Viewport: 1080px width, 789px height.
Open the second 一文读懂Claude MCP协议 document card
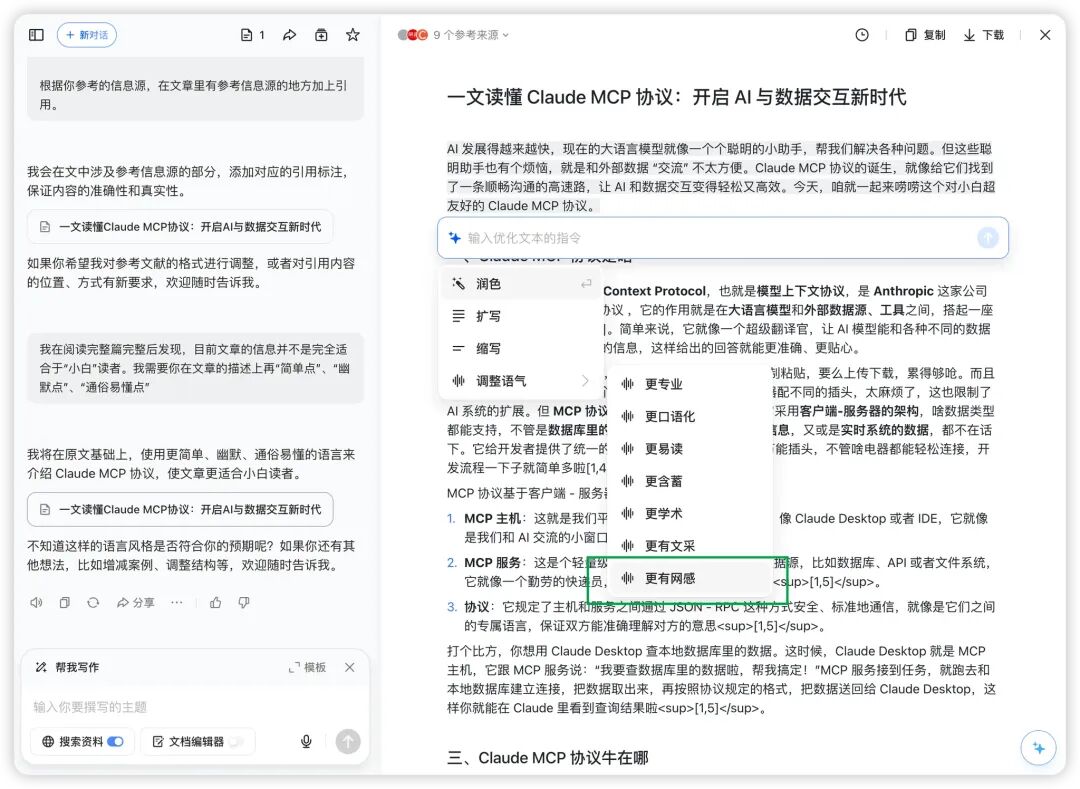(x=180, y=509)
